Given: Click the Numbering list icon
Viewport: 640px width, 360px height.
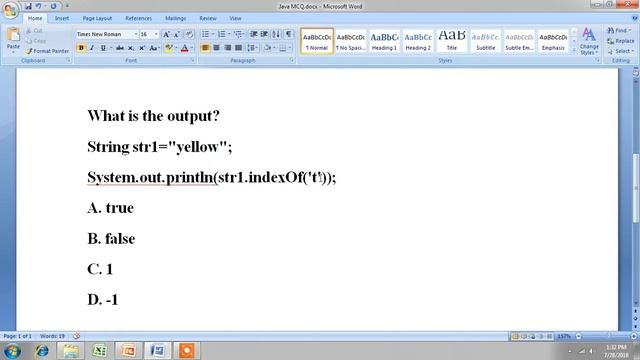Looking at the screenshot, I should [222, 34].
